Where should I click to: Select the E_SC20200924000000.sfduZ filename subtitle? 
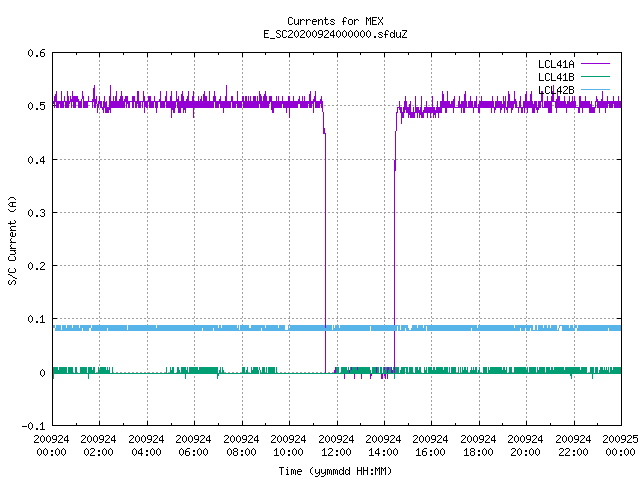335,34
